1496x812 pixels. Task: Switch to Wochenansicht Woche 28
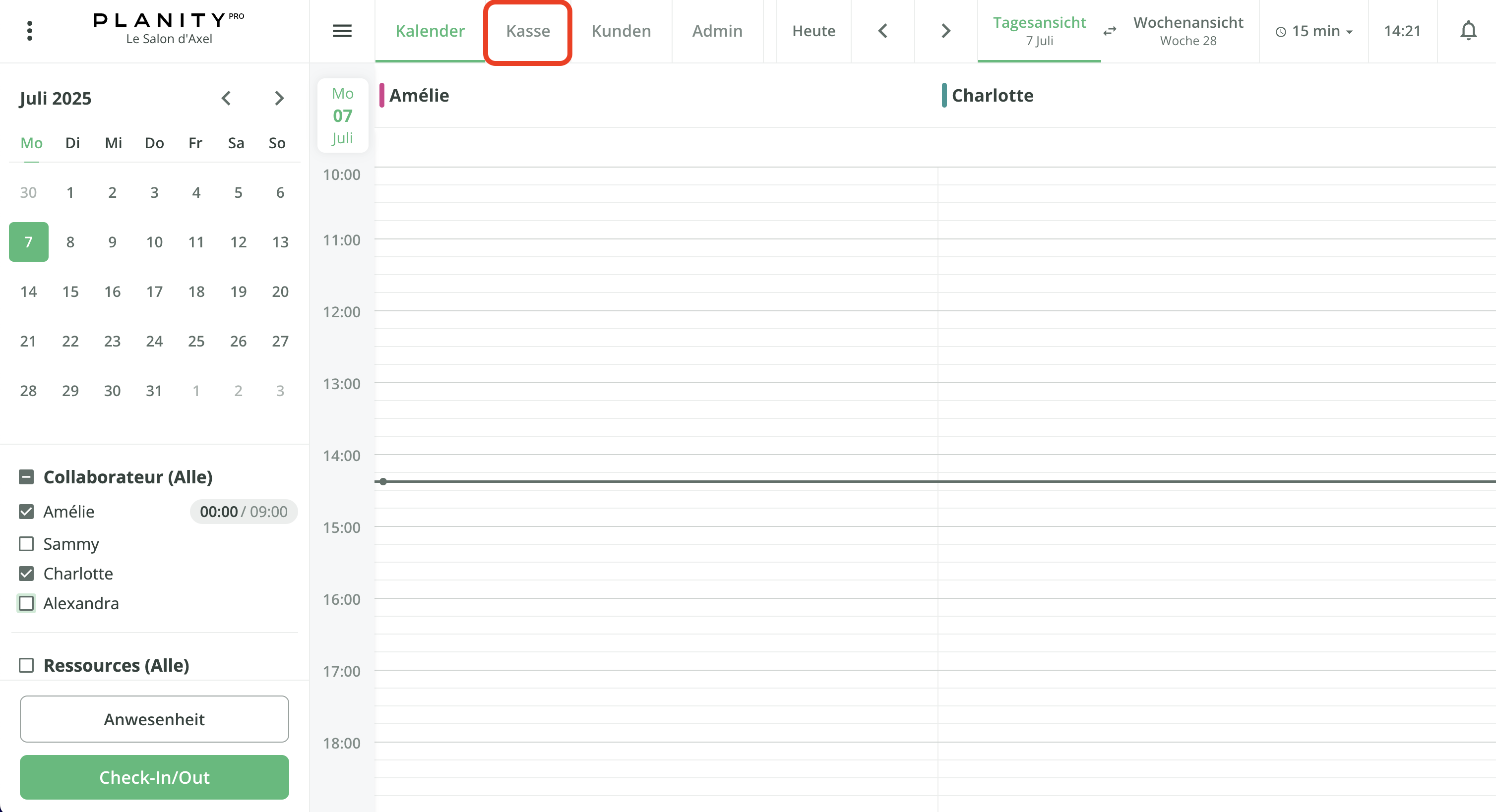pos(1187,31)
